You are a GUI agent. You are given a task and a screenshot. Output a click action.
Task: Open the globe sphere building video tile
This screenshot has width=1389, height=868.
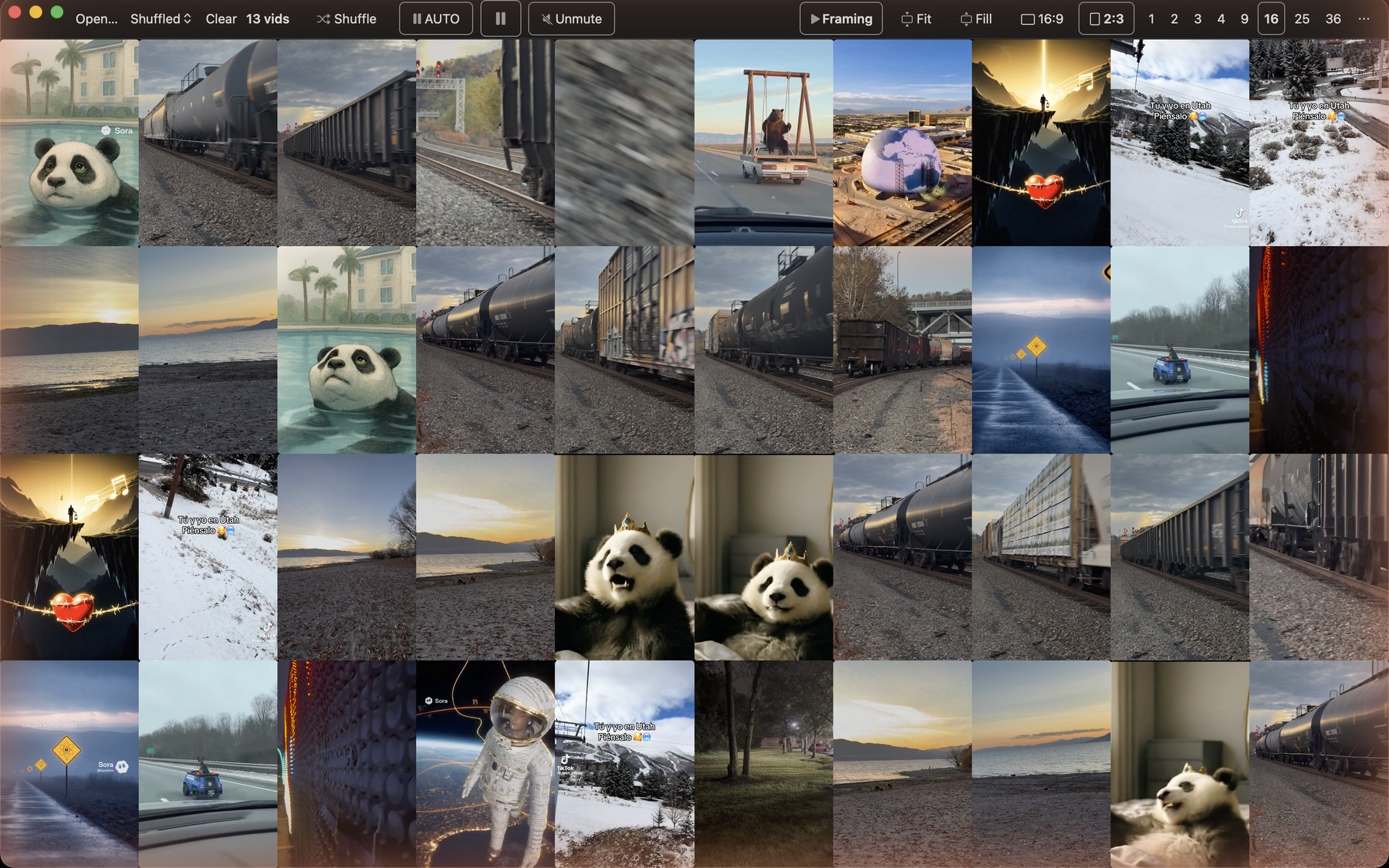pos(902,143)
